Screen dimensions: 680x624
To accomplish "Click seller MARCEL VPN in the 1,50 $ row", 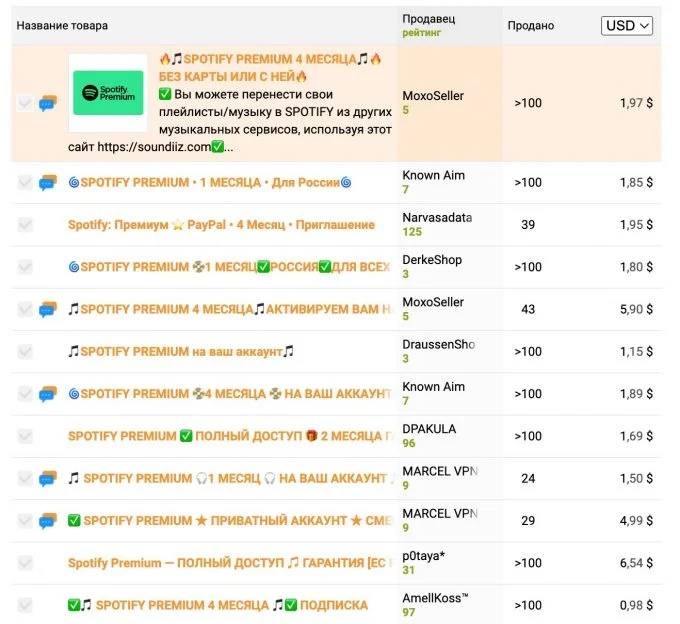I will (440, 471).
